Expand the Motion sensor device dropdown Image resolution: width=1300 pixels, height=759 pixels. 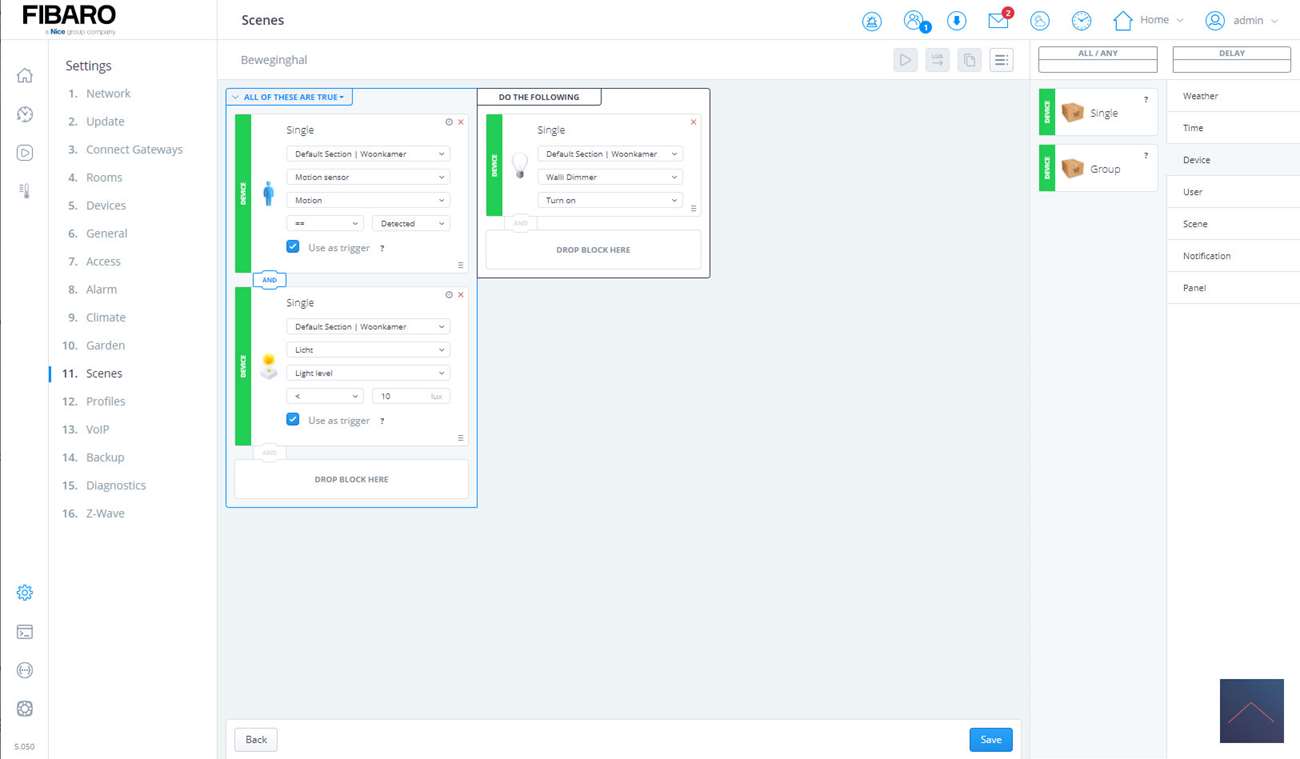pyautogui.click(x=368, y=177)
